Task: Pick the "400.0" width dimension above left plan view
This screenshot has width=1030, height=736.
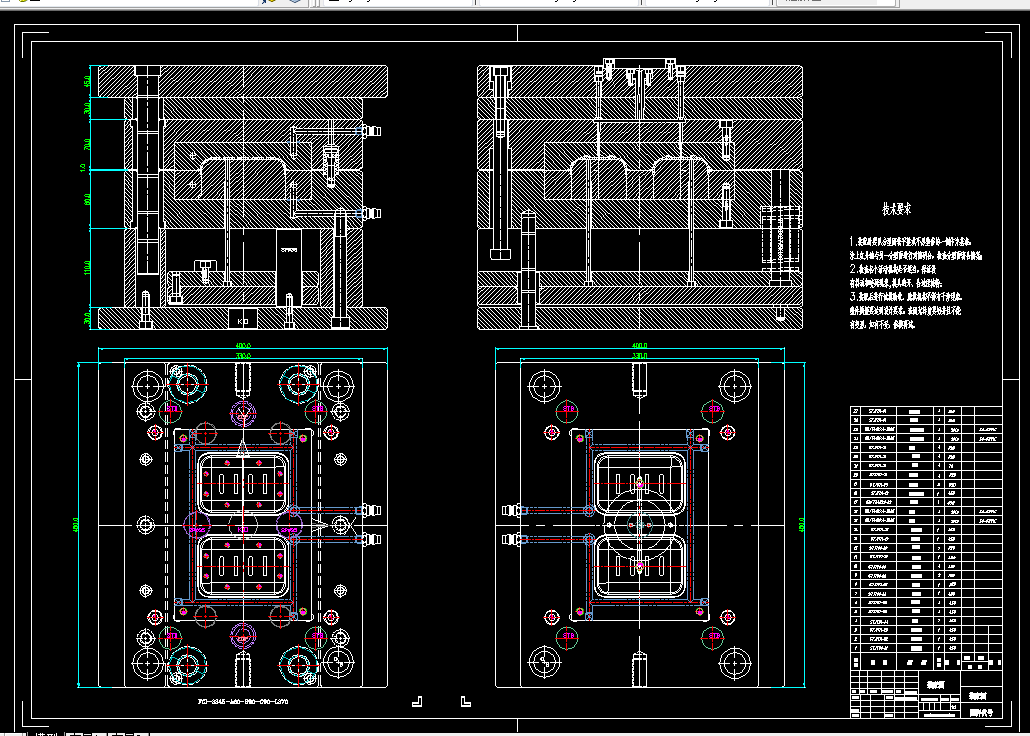Action: (x=243, y=345)
